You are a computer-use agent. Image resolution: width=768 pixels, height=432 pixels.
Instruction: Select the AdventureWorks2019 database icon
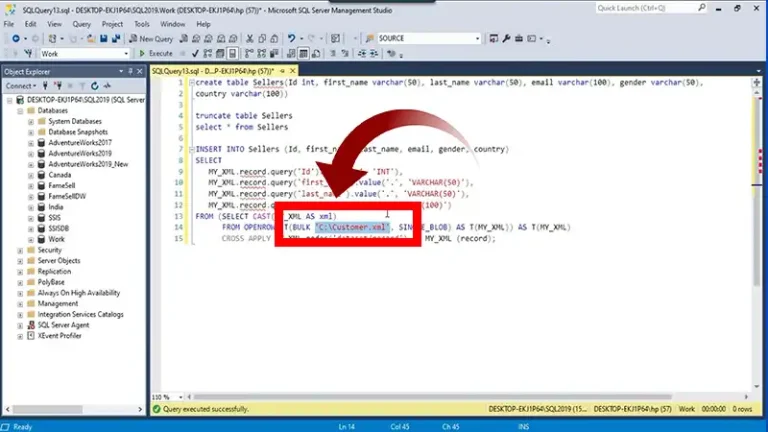point(42,153)
